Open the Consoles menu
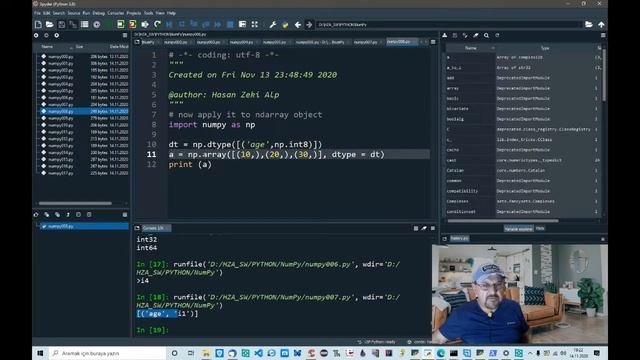The height and width of the screenshot is (360, 640). pos(116,13)
